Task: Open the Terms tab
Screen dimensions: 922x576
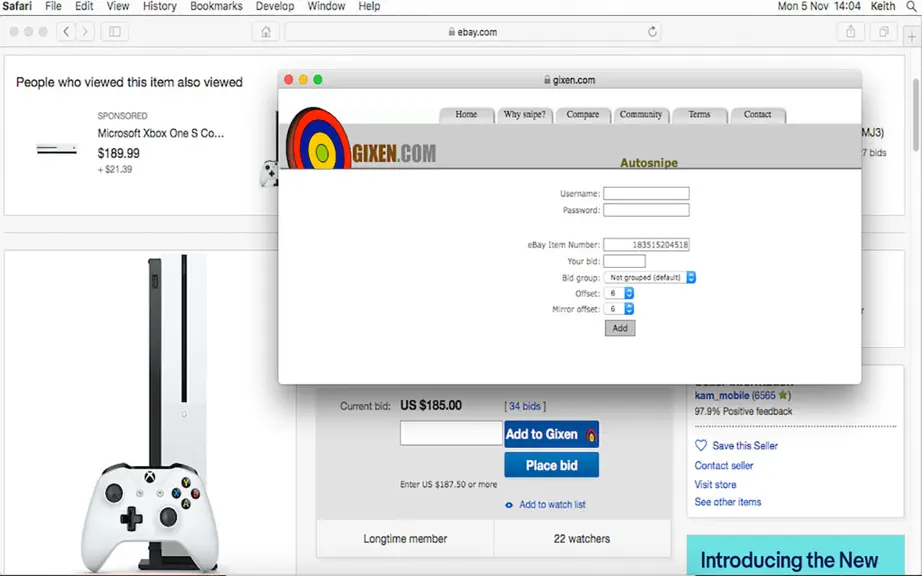Action: pos(699,115)
